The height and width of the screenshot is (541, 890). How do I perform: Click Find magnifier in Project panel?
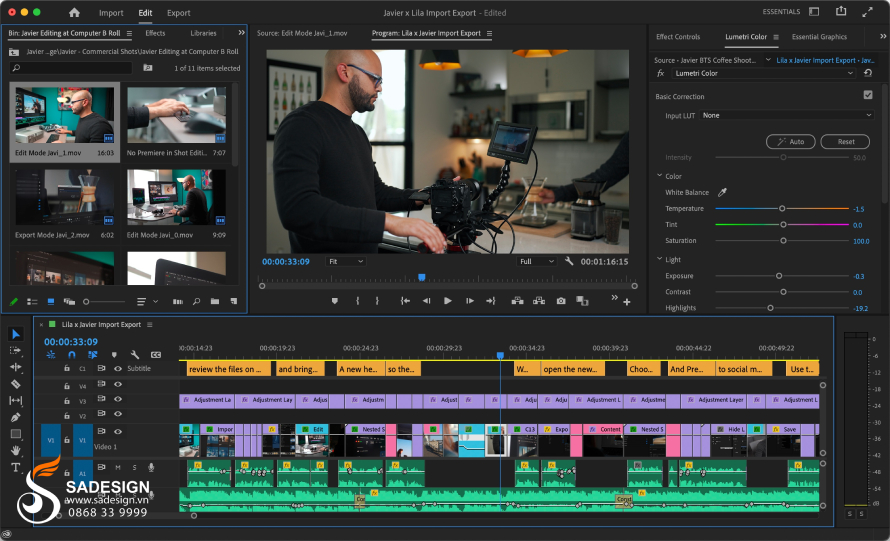click(x=196, y=301)
